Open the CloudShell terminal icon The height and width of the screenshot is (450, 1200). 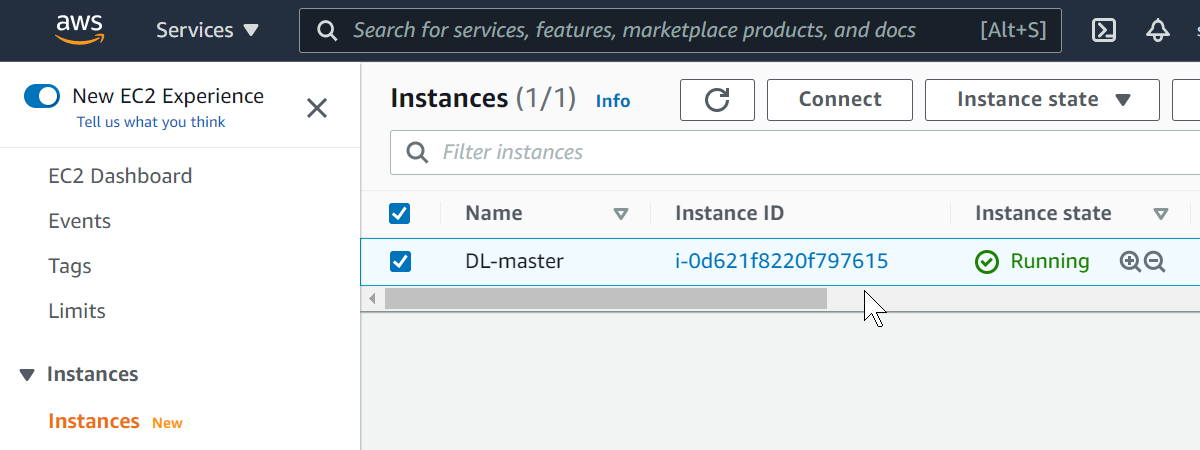(1104, 31)
